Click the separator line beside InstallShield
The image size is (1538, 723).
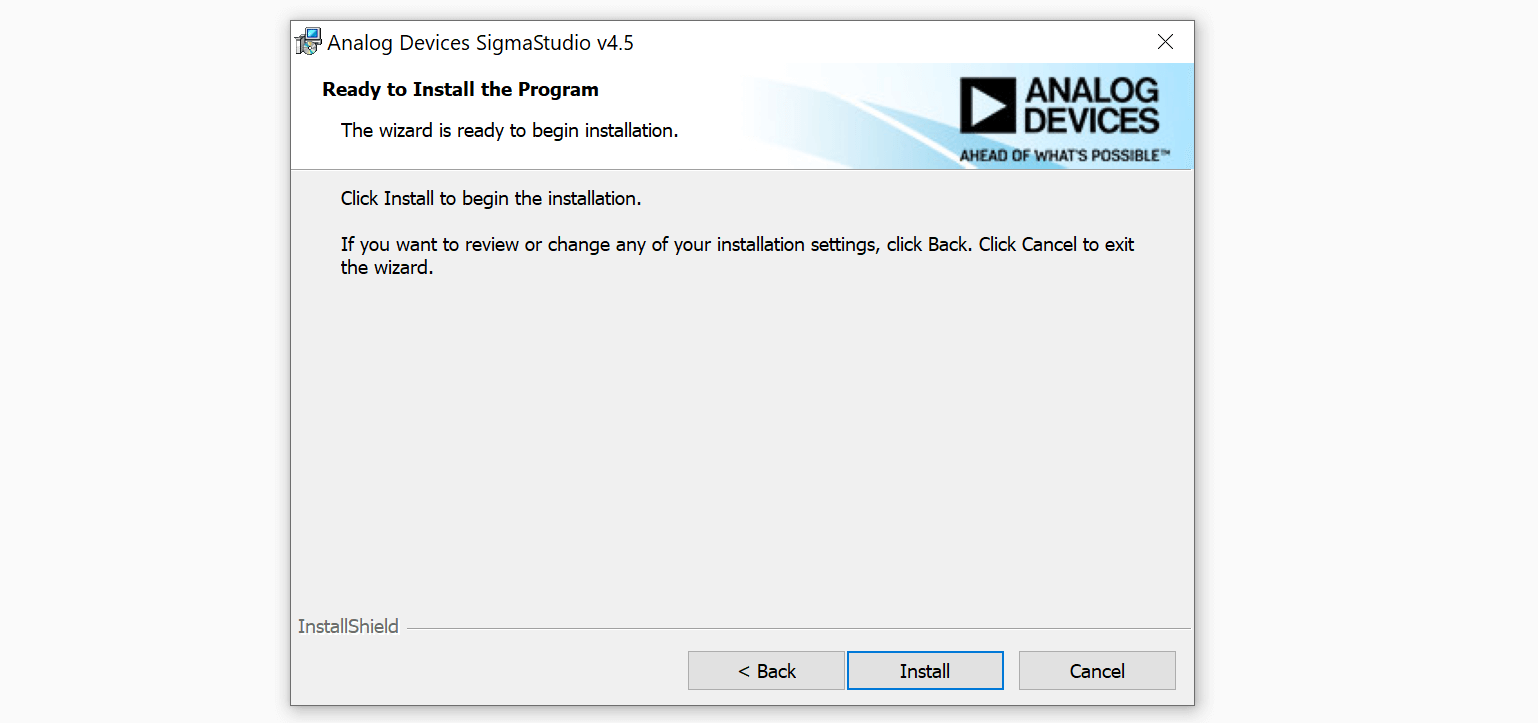point(798,629)
